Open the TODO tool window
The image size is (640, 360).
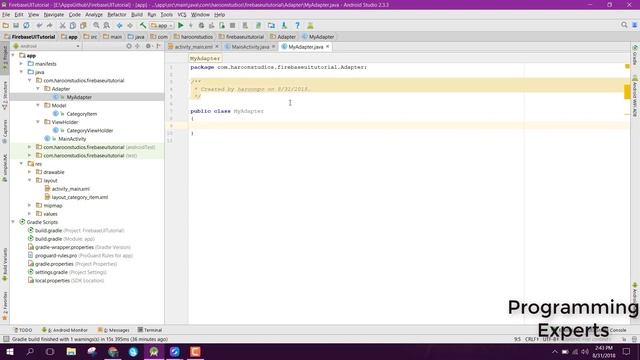[x=23, y=330]
